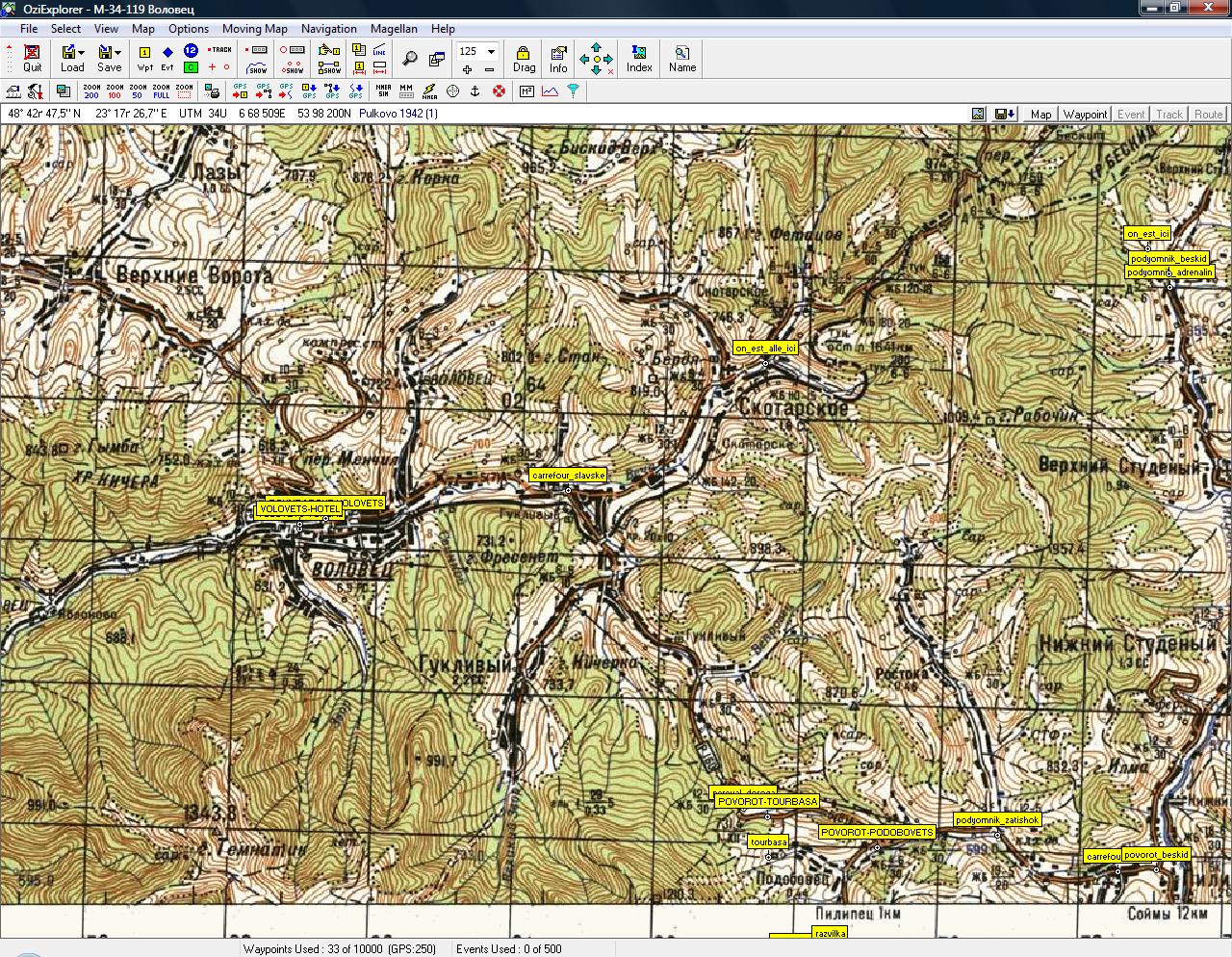Click the Zoom 200 toolbar icon

(x=91, y=91)
